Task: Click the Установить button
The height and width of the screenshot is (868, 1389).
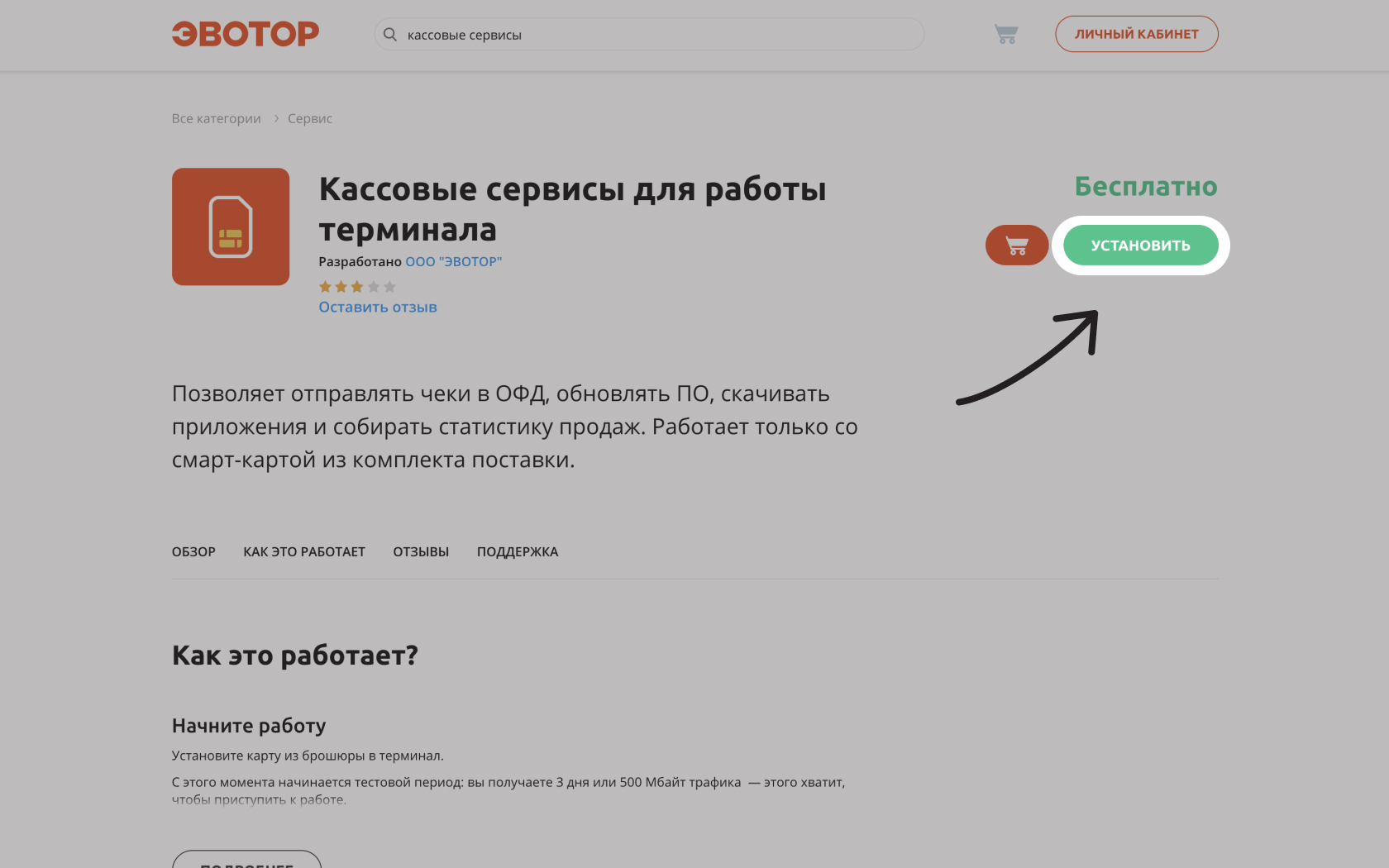Action: coord(1140,246)
